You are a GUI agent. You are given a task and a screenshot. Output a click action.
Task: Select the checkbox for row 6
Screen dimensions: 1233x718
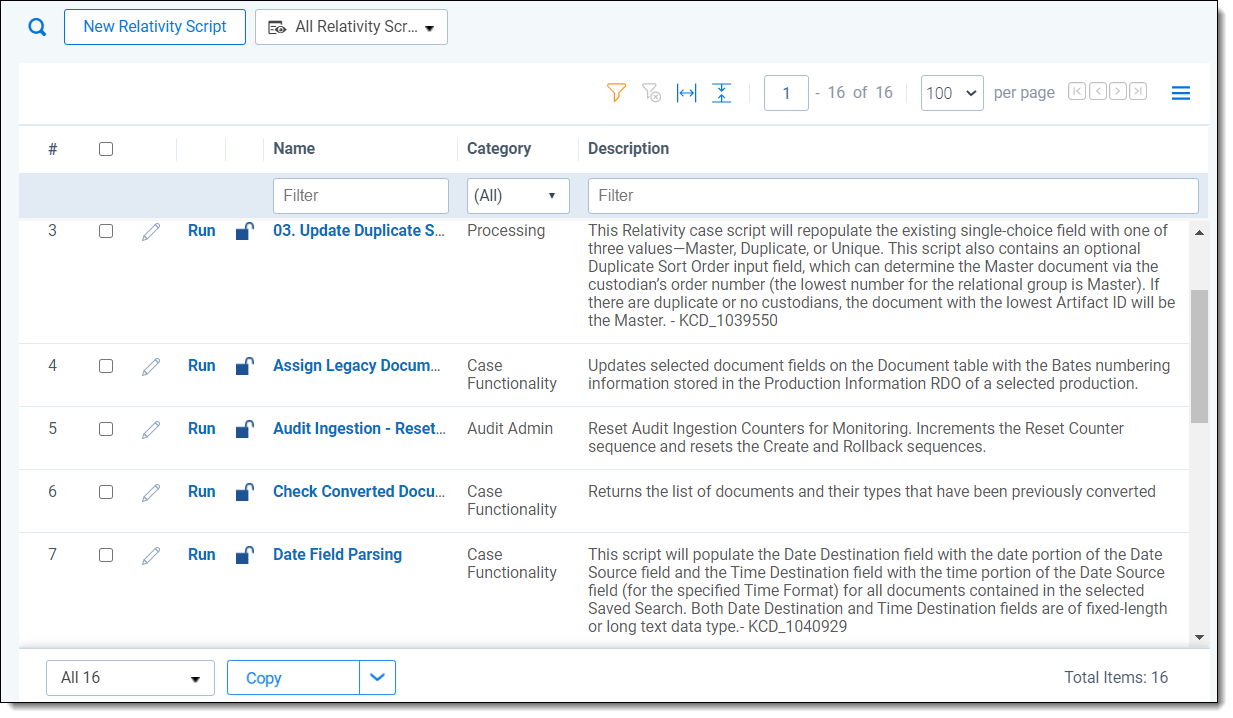[106, 492]
